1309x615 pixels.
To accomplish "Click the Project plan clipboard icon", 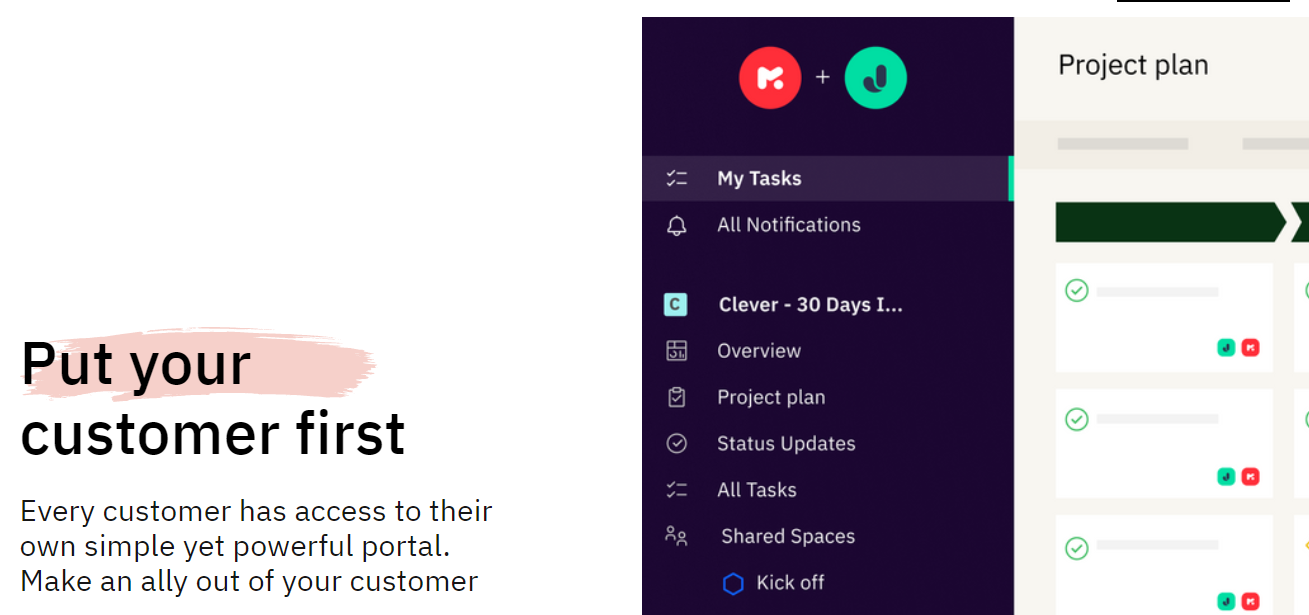I will [676, 396].
